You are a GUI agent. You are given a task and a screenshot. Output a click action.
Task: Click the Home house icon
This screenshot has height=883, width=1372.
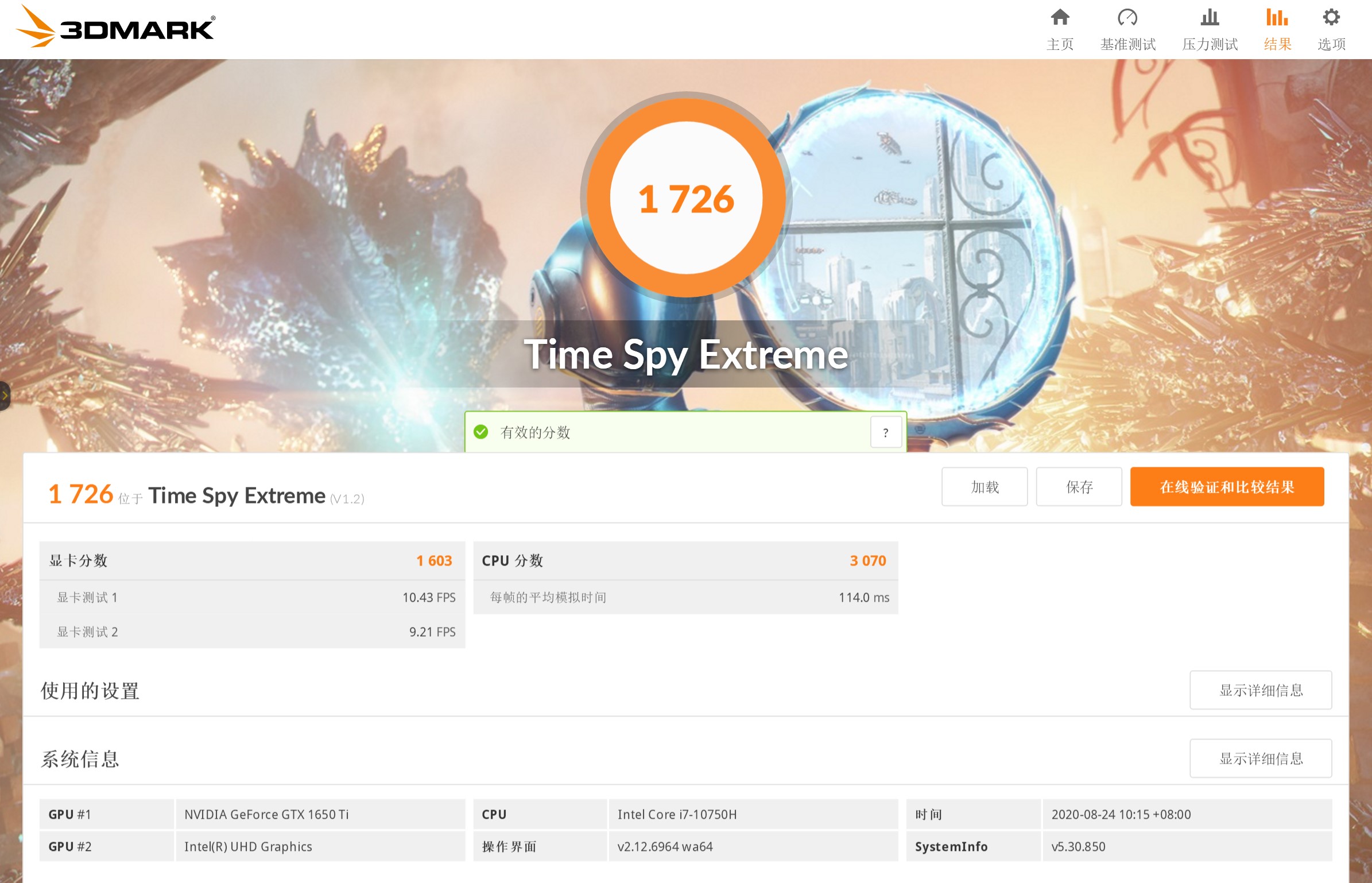[1060, 17]
